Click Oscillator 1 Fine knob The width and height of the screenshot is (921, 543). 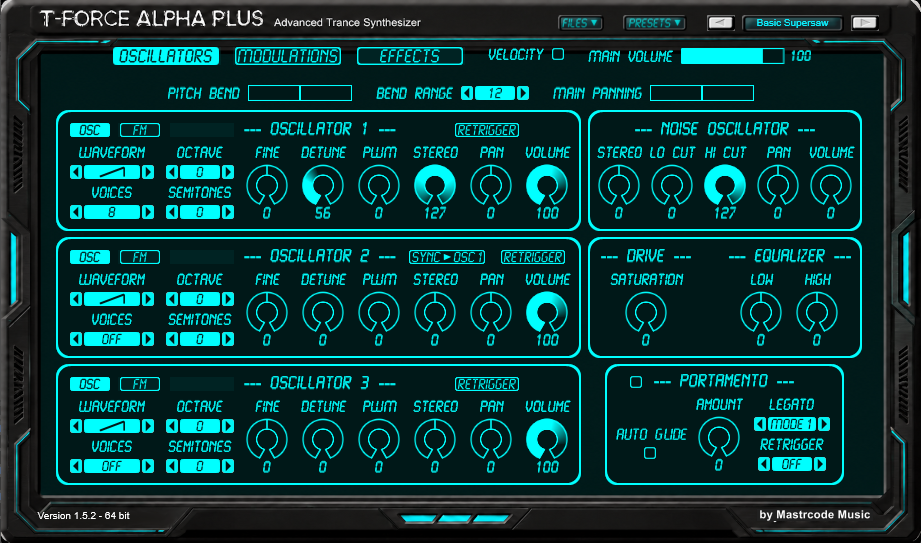click(267, 185)
